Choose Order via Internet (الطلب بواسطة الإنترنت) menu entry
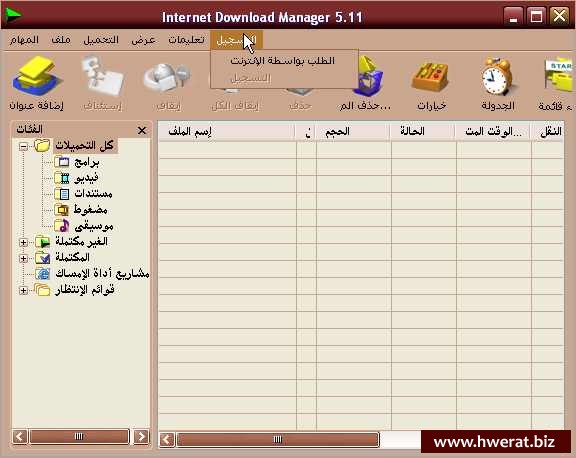Screen dimensions: 576x458 click(283, 61)
